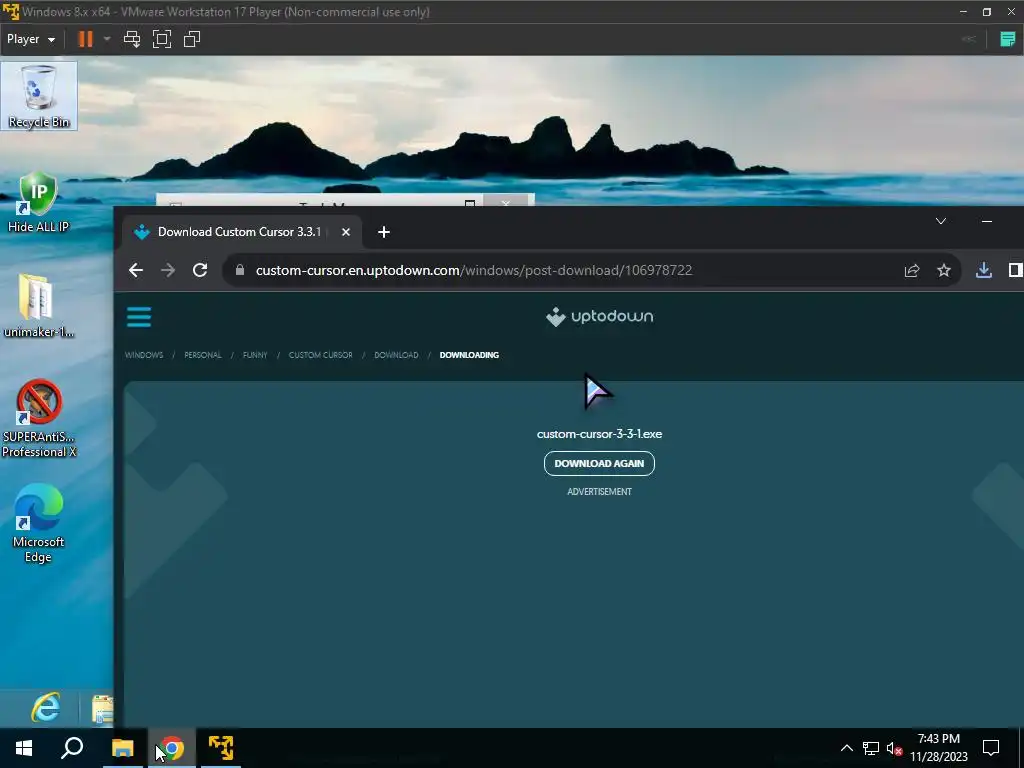This screenshot has height=768, width=1024.
Task: Send Ctrl+Alt+Del to the virtual machine
Action: tap(132, 39)
